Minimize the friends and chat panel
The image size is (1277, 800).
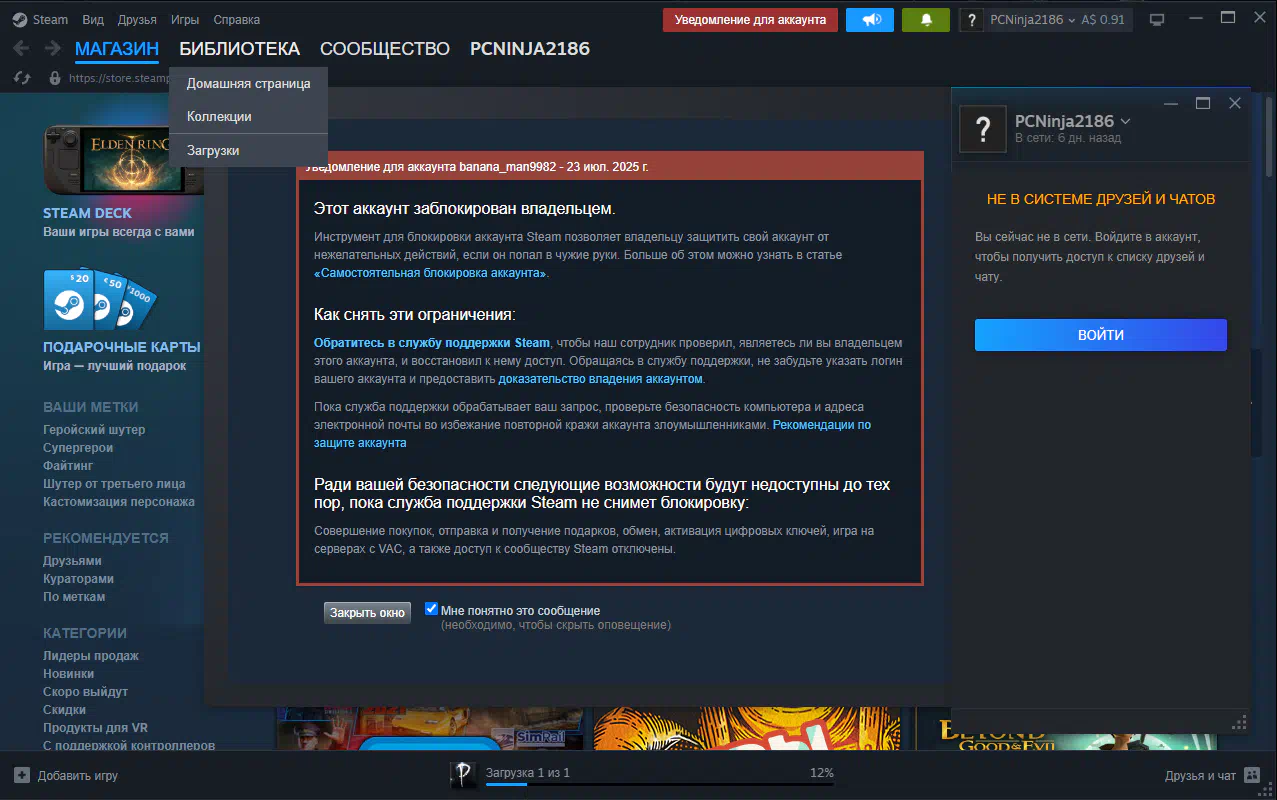click(1171, 103)
